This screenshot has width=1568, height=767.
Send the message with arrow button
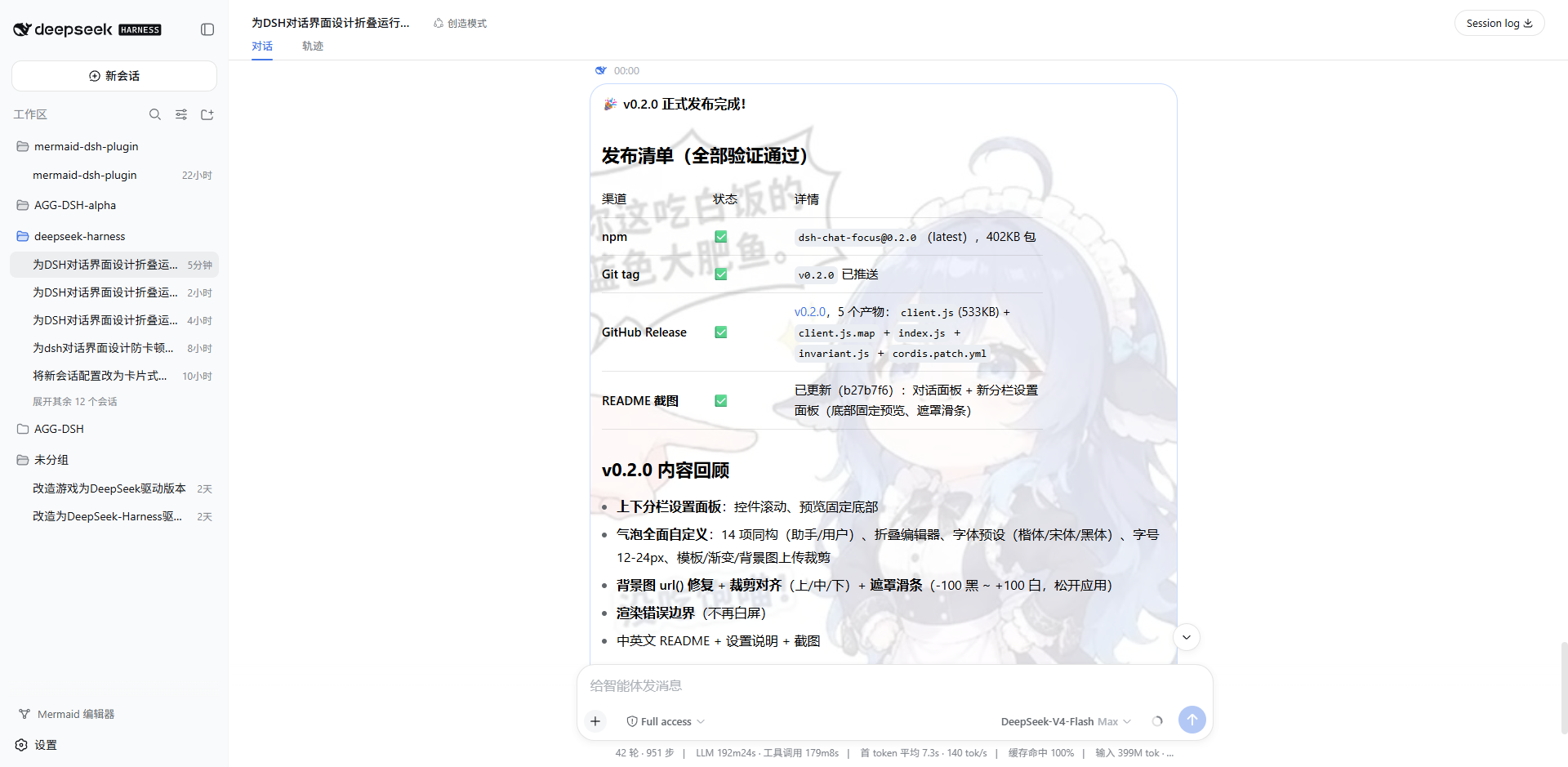[1192, 720]
